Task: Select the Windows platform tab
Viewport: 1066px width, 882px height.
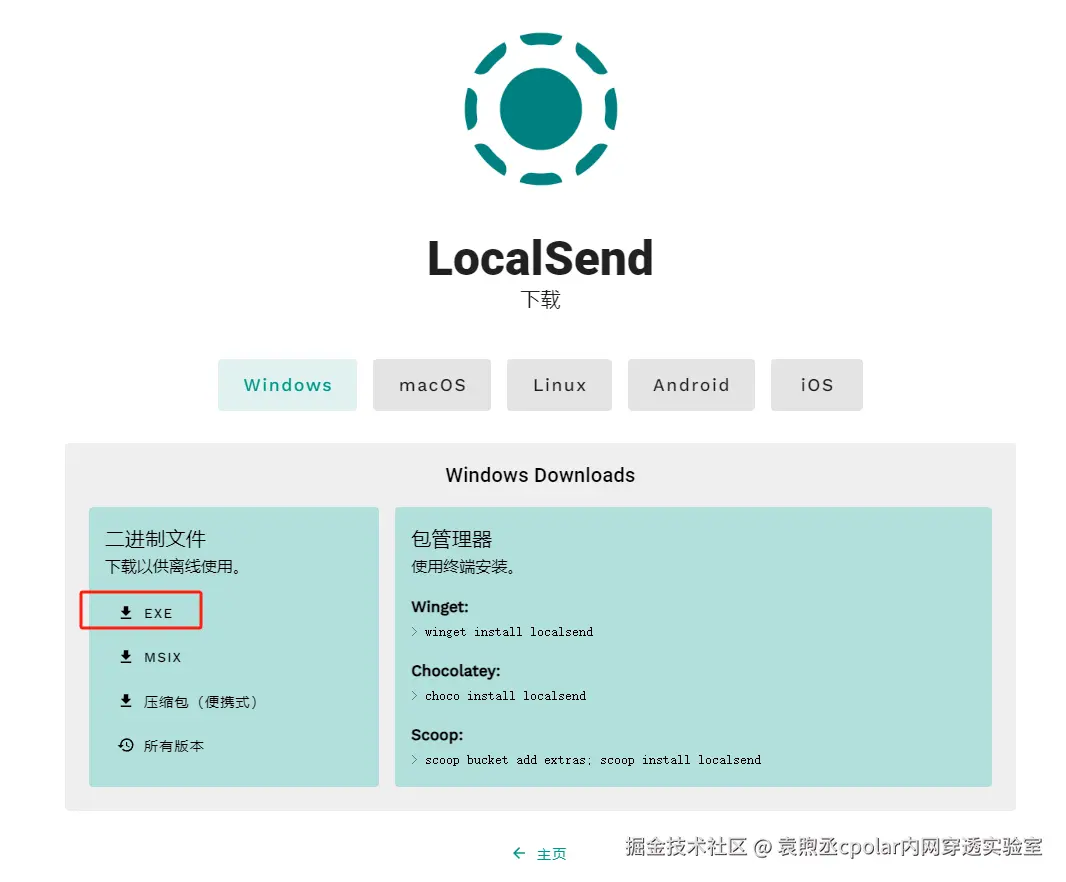Action: [x=288, y=385]
